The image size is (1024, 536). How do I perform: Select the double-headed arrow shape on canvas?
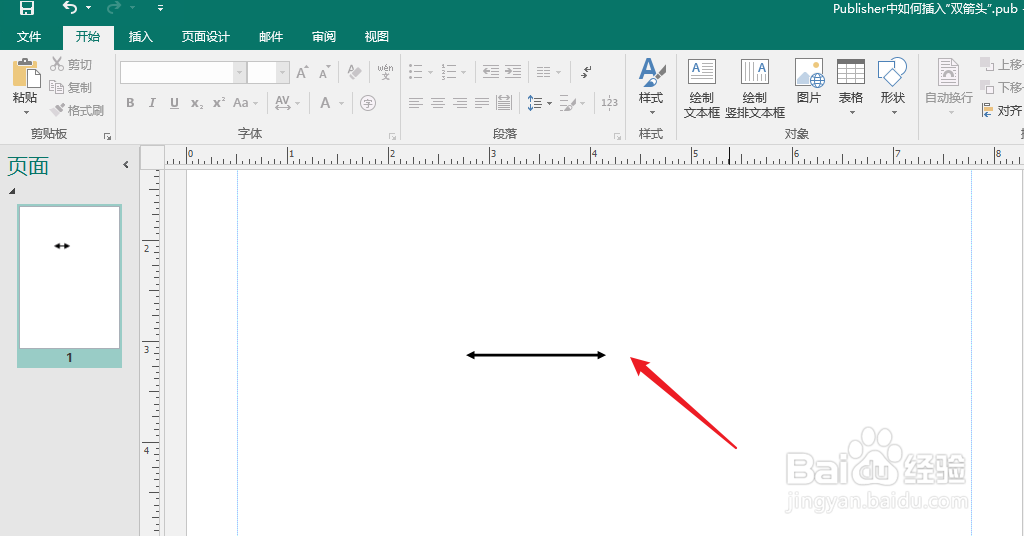pos(536,355)
